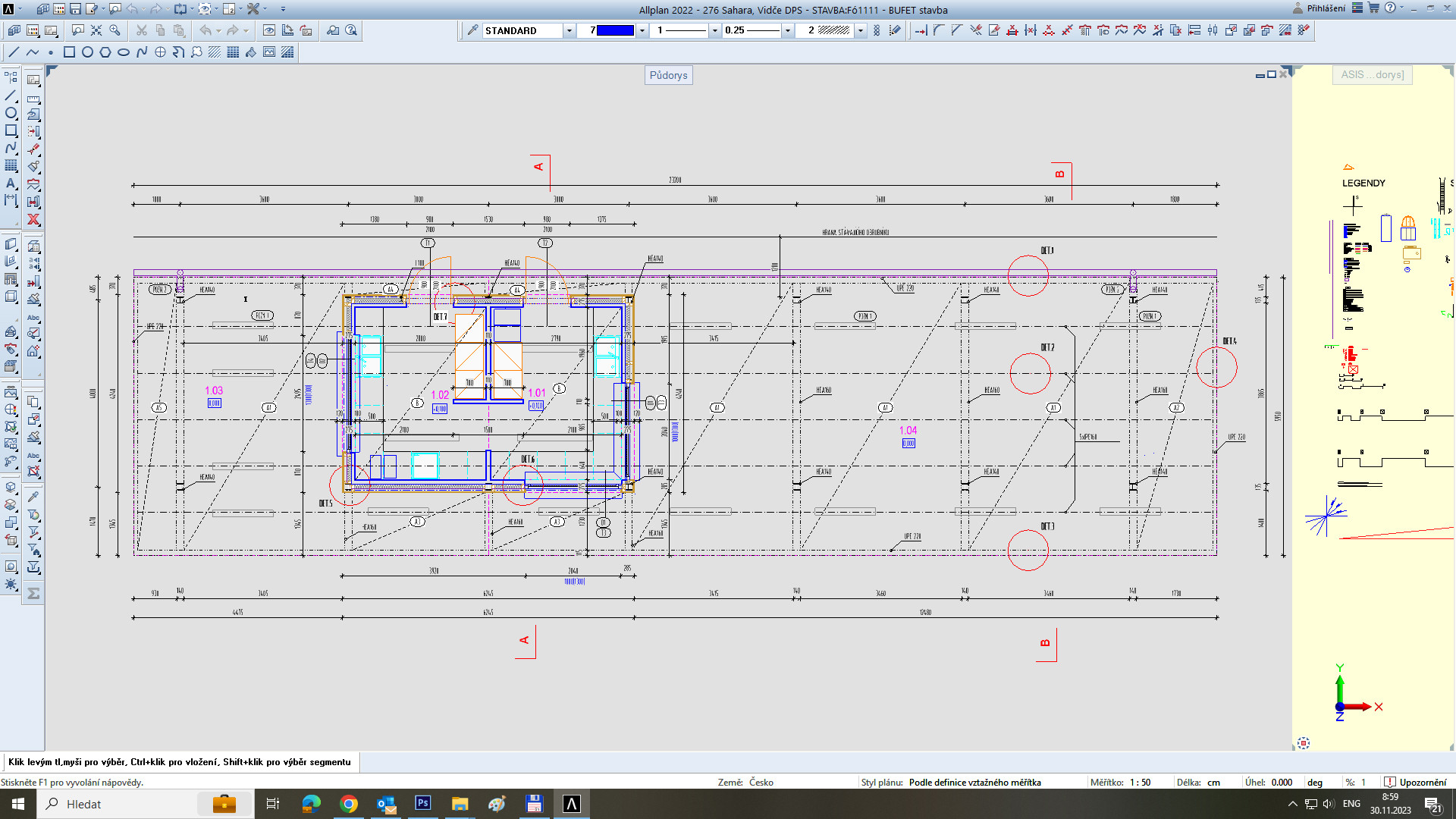This screenshot has width=1456, height=819.
Task: Toggle the Fillet corner tool
Action: tap(939, 30)
